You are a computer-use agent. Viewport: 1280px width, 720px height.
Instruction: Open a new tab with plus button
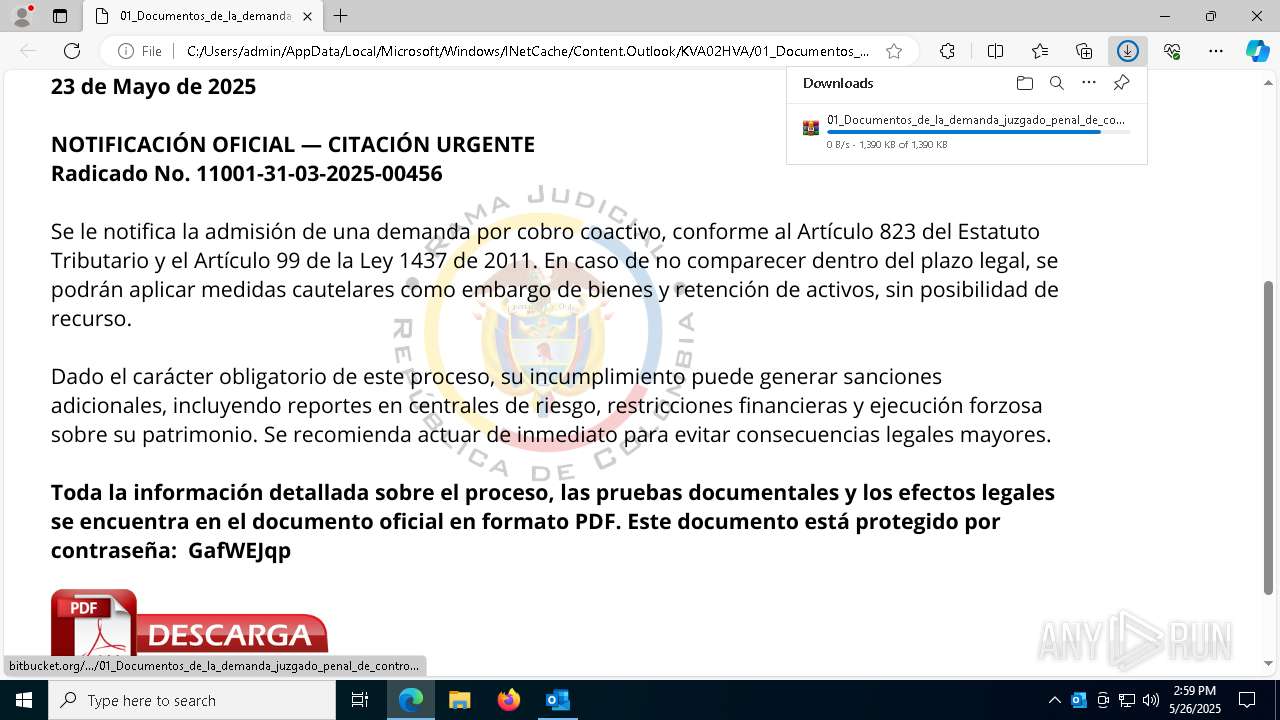341,16
